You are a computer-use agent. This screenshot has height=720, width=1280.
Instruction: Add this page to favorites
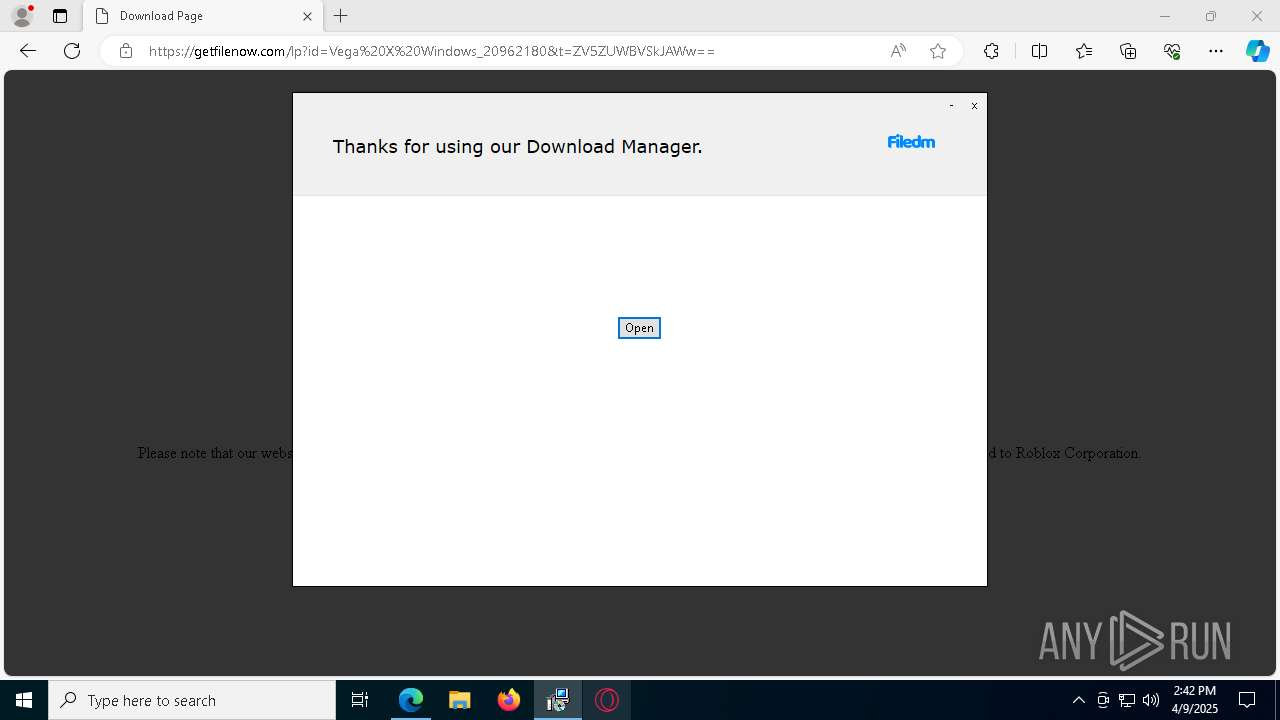point(938,51)
